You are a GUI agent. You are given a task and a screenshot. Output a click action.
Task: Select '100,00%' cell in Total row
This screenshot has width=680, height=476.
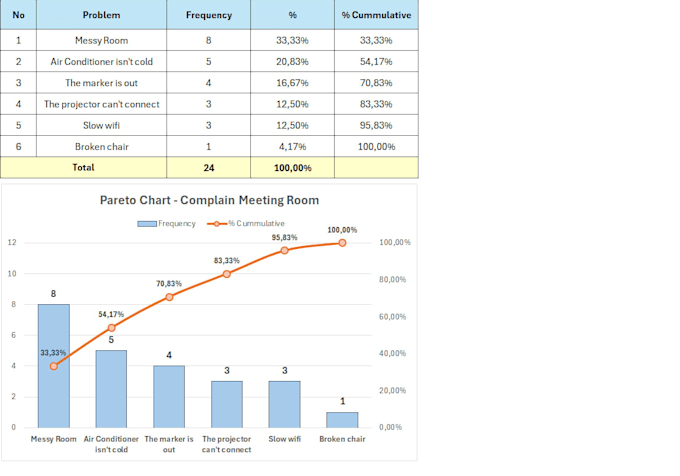tap(292, 167)
